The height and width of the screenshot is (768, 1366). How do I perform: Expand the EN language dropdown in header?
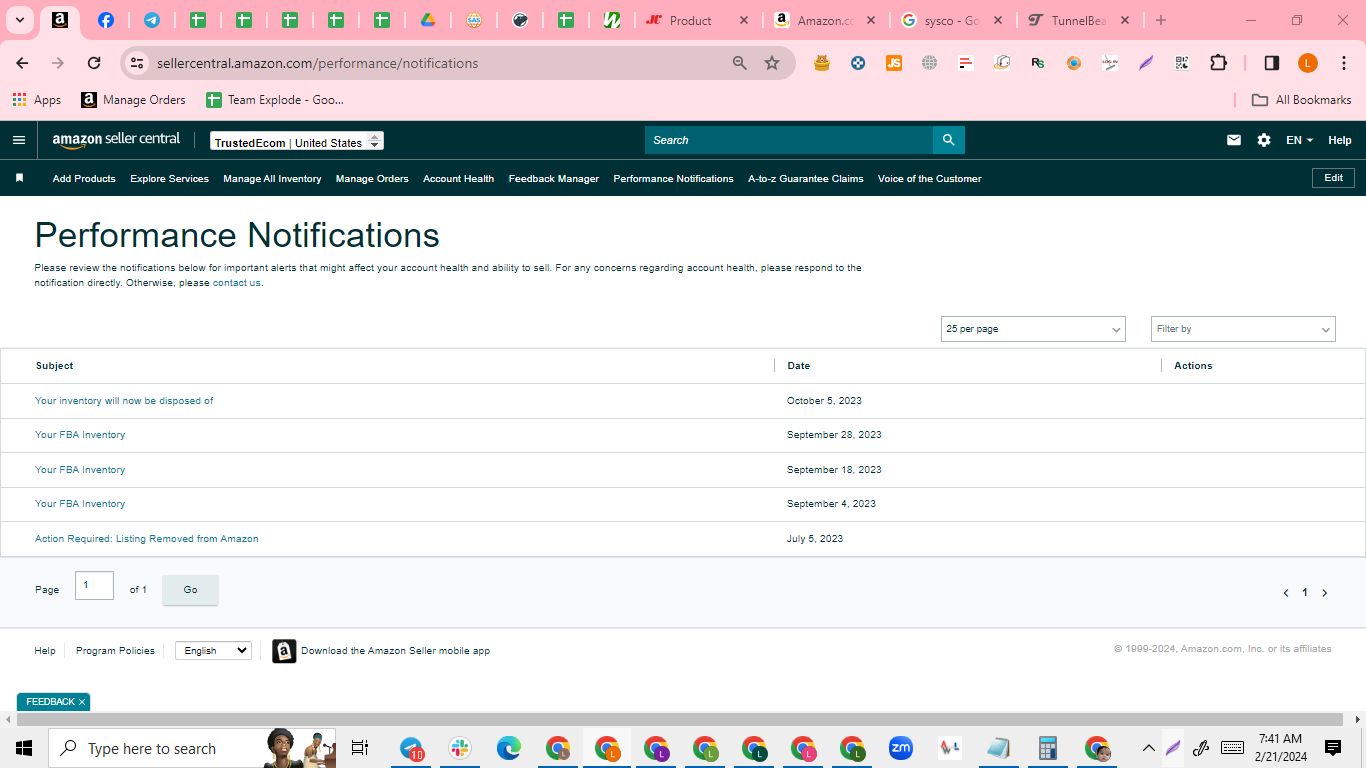coord(1299,140)
